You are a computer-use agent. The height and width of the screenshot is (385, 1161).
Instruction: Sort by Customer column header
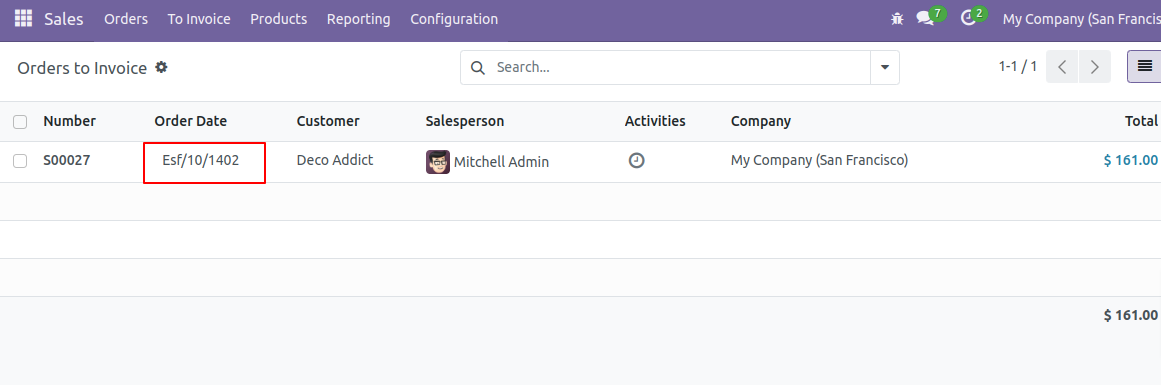click(328, 121)
